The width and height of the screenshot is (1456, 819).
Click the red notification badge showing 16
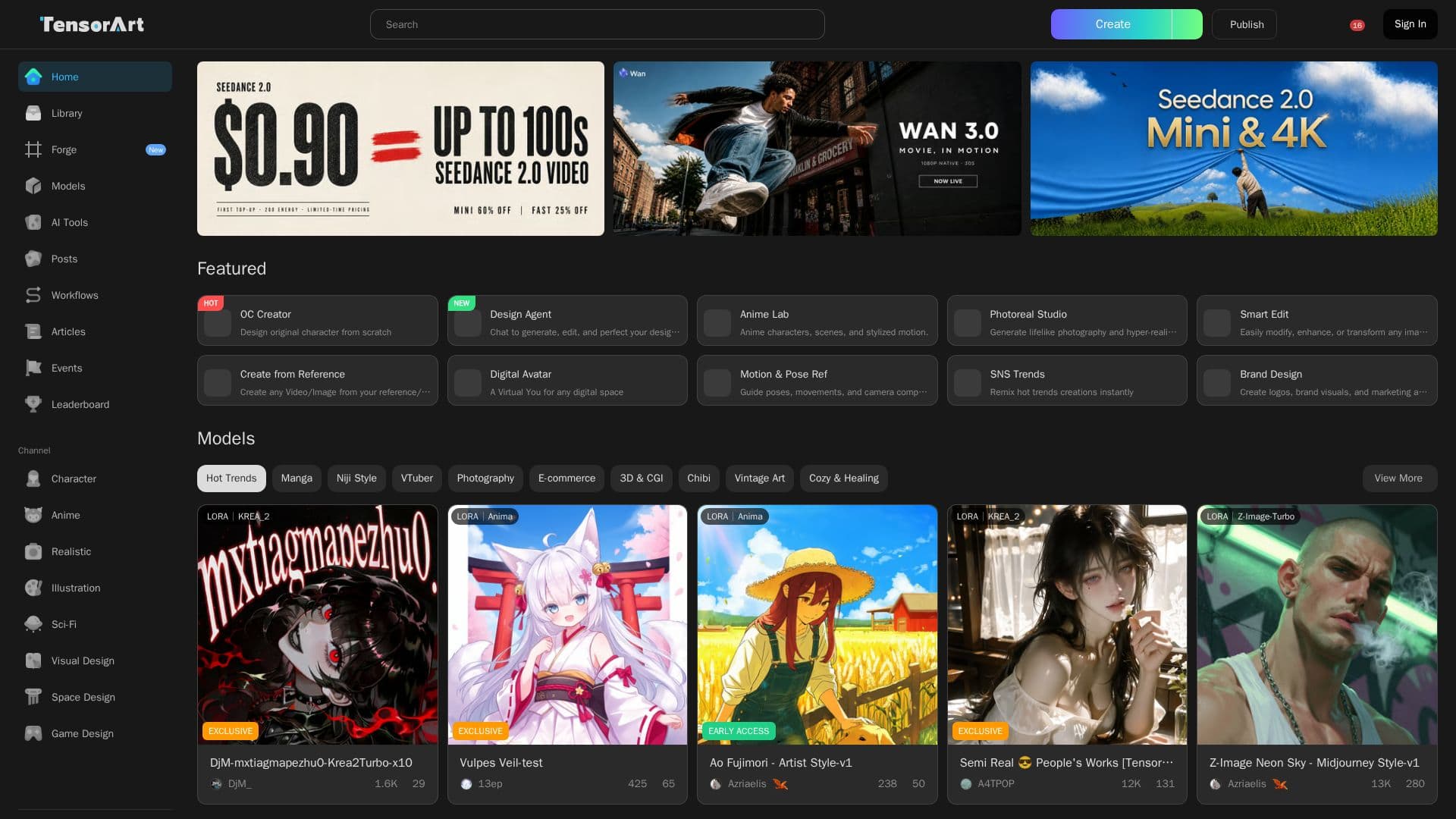coord(1357,25)
